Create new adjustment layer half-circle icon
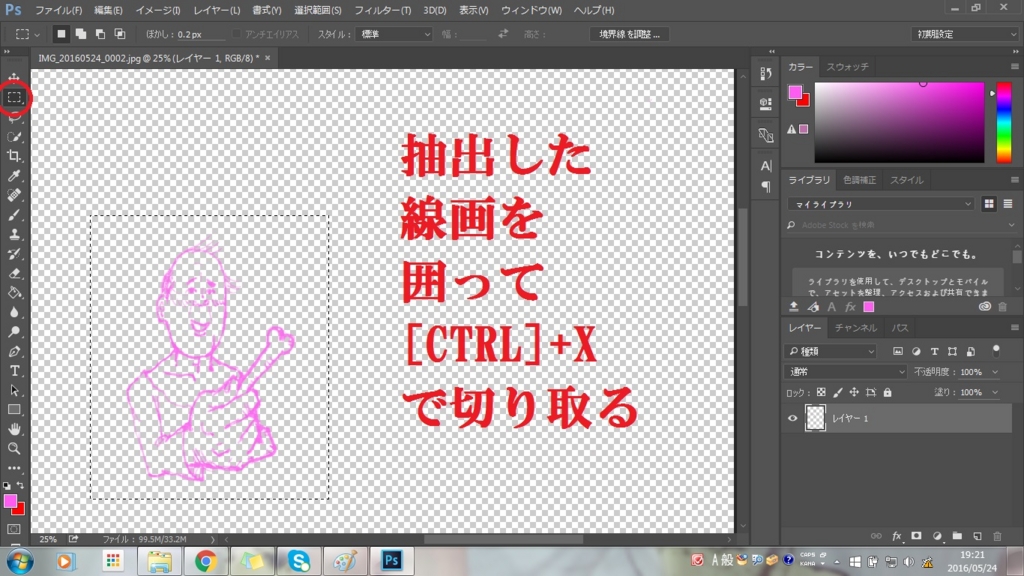 pyautogui.click(x=937, y=536)
